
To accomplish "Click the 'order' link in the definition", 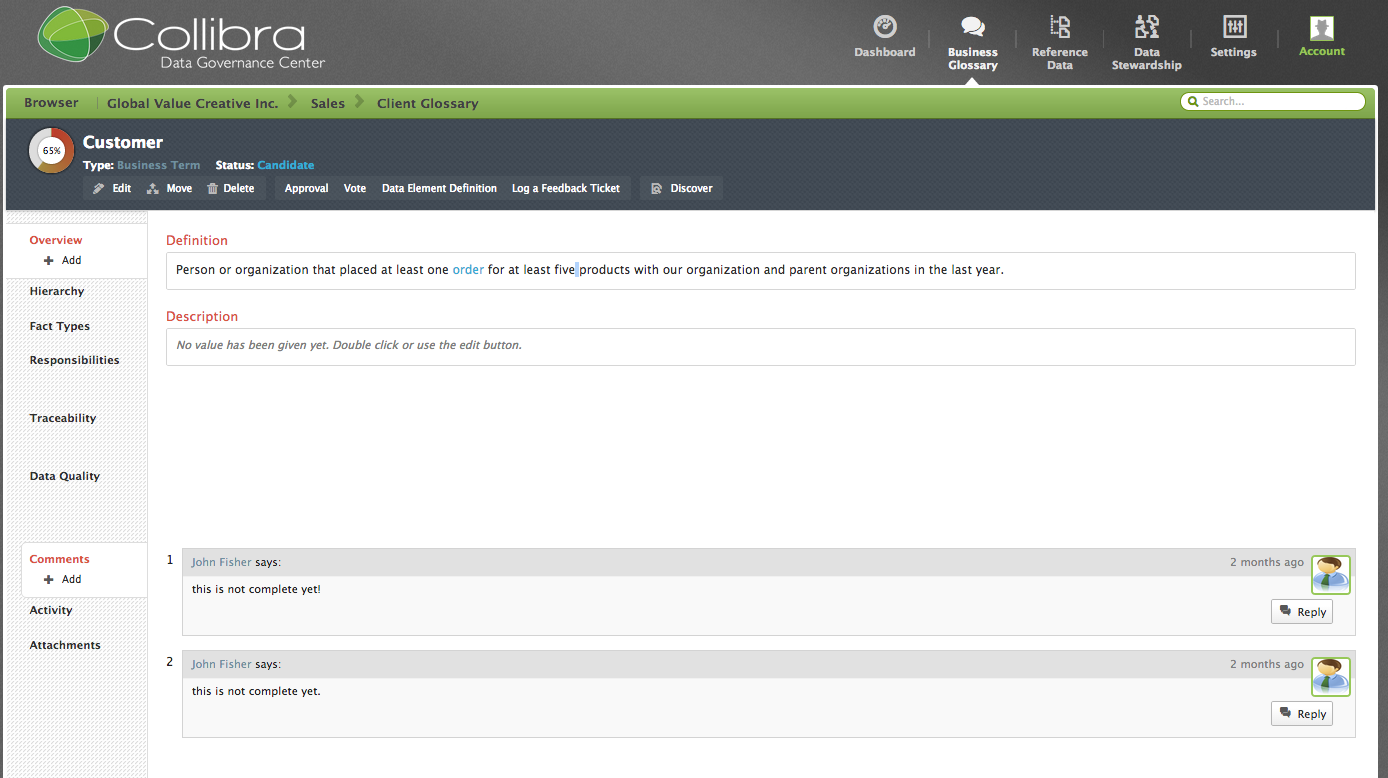I will (468, 270).
